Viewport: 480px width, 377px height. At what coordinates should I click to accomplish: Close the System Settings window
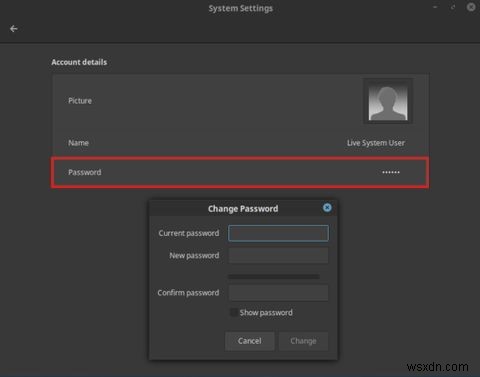(x=471, y=7)
